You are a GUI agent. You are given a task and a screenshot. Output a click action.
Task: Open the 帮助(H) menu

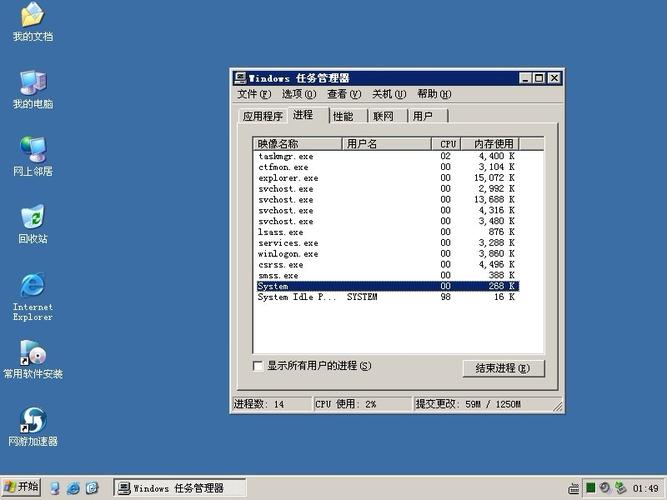(434, 94)
